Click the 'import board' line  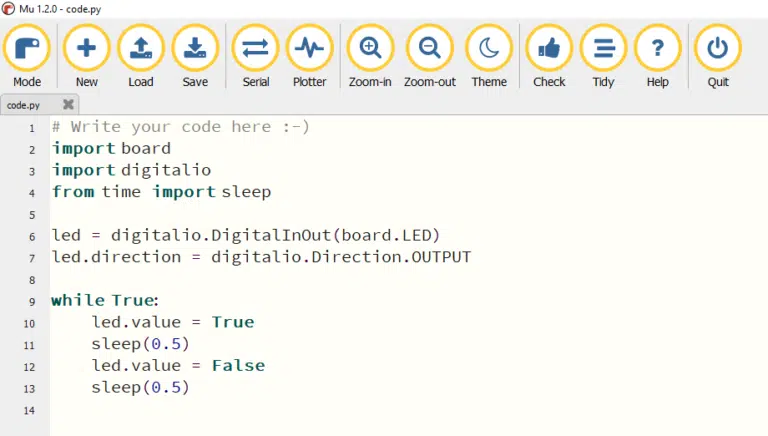112,148
